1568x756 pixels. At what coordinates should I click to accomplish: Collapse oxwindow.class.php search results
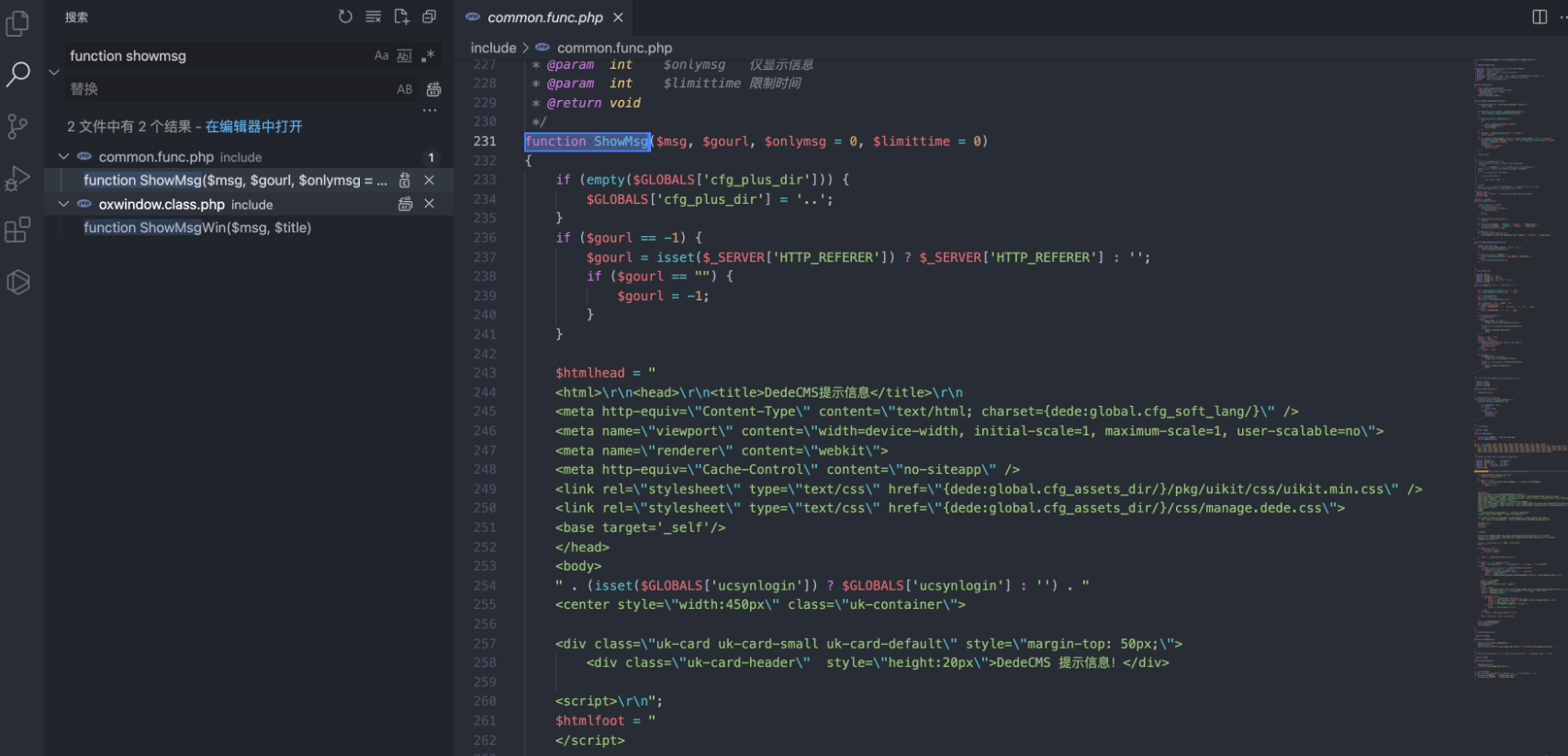click(63, 204)
